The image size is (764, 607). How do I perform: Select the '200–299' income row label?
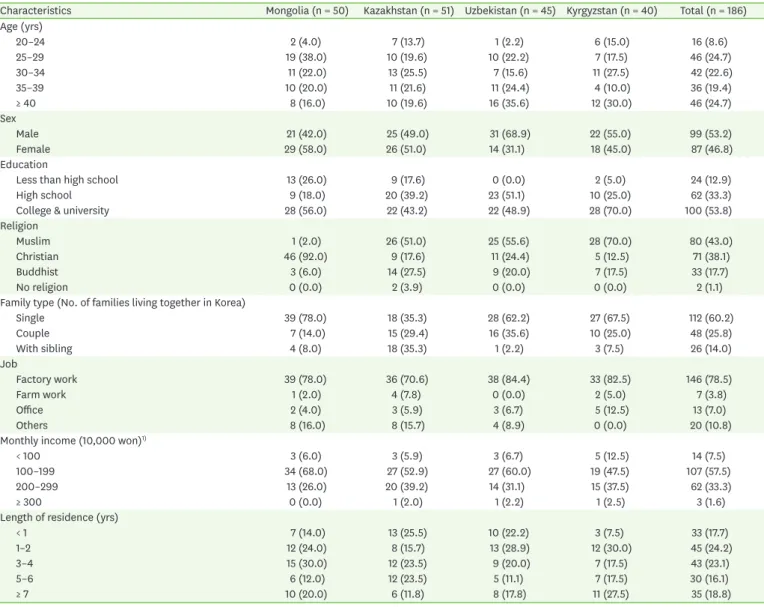[x=37, y=487]
